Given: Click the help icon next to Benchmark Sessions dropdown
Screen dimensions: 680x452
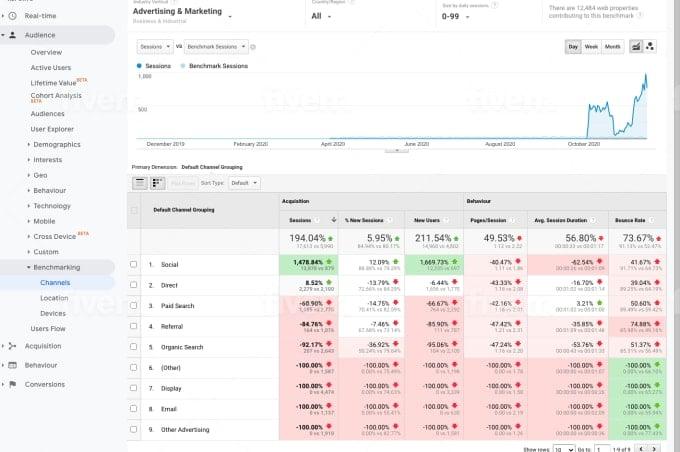Looking at the screenshot, I should (x=253, y=47).
